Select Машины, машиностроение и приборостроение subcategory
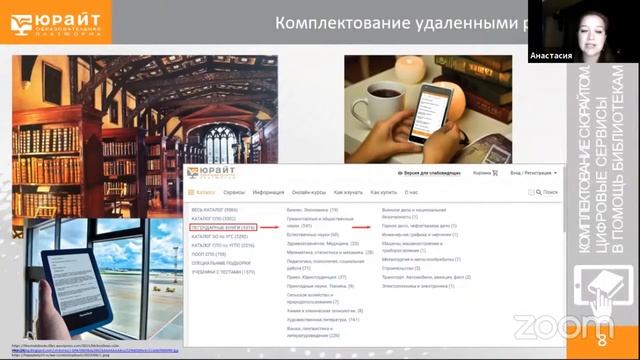The height and width of the screenshot is (360, 640). [412, 247]
